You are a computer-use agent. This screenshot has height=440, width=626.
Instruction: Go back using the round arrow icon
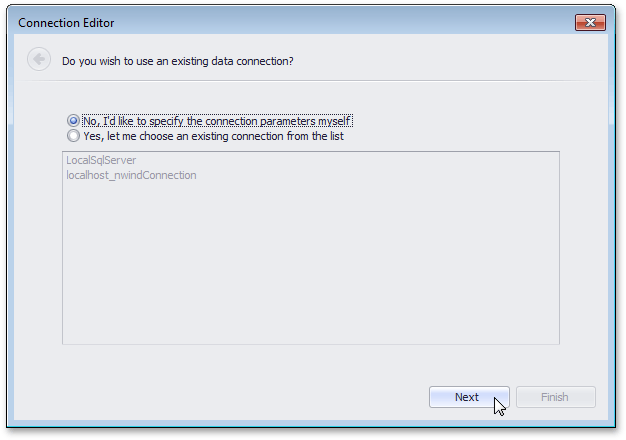point(39,59)
